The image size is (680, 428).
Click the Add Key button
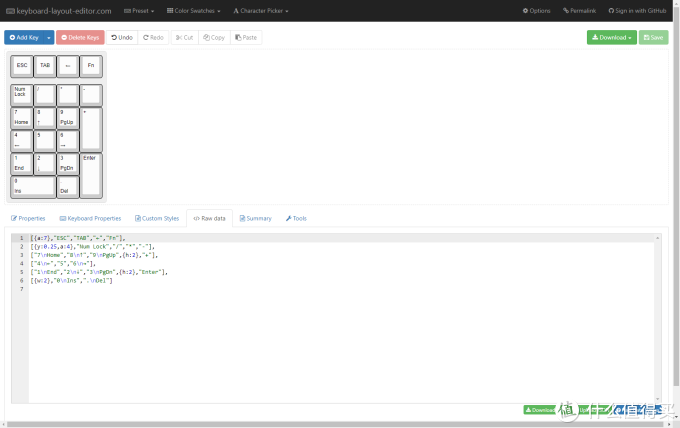pyautogui.click(x=23, y=37)
